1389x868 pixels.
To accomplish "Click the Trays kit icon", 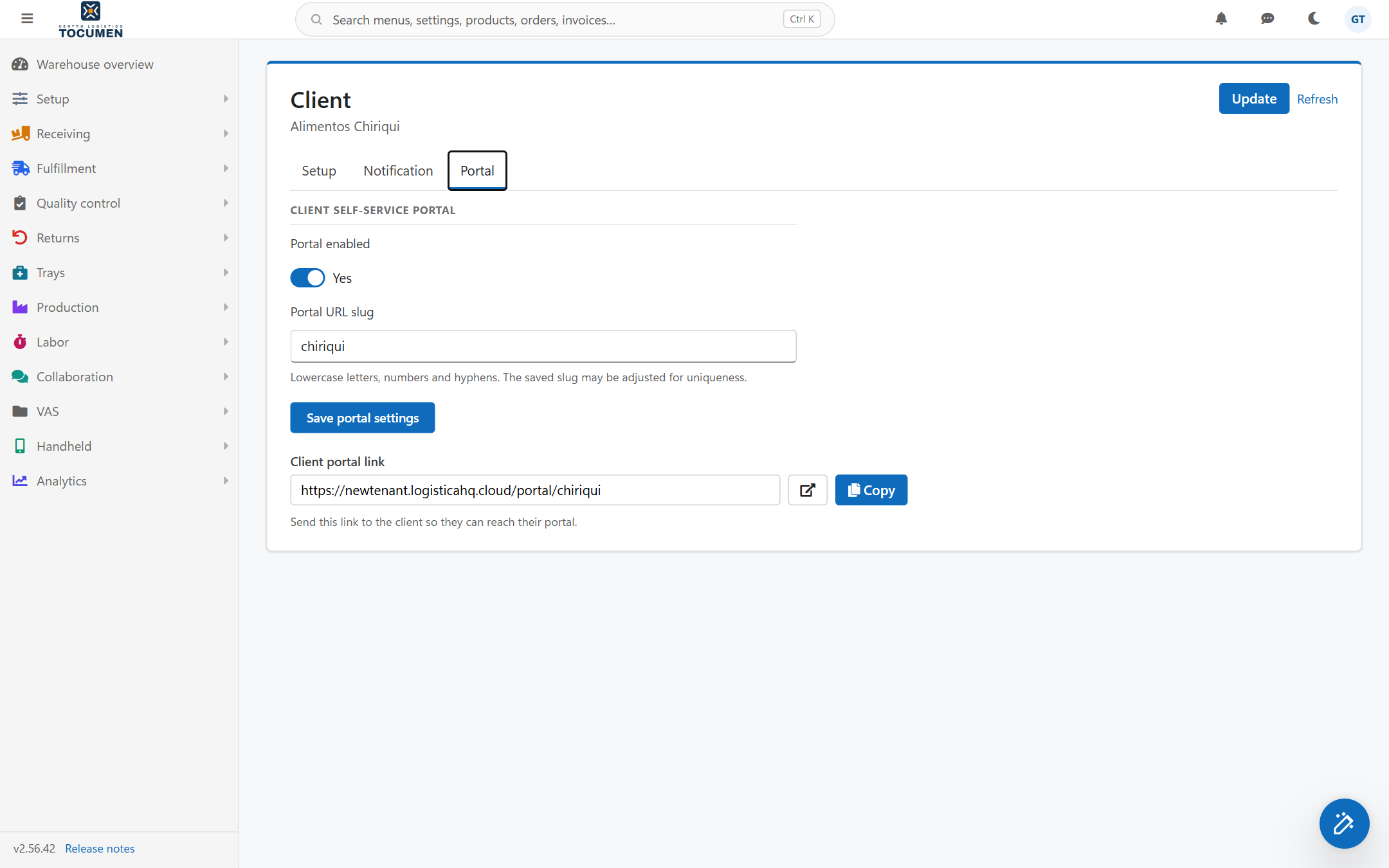I will (20, 273).
